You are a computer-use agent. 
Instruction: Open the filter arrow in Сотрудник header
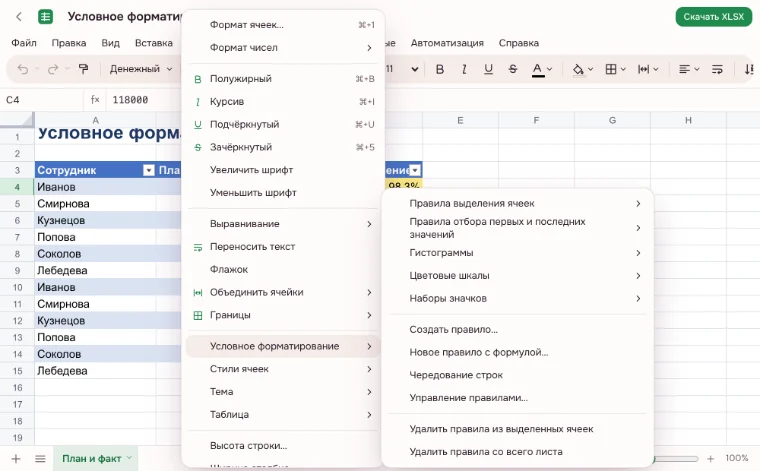(x=149, y=170)
